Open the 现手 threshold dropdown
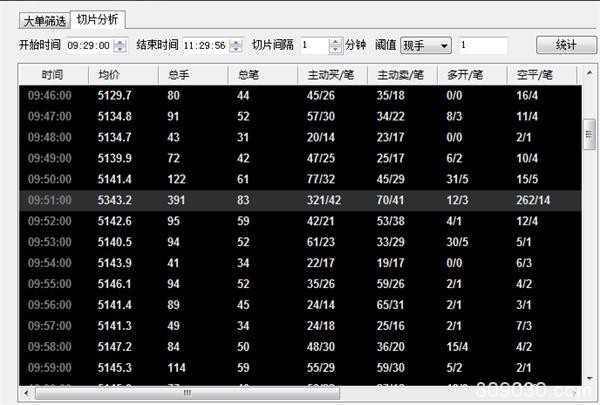The image size is (600, 405). point(426,46)
